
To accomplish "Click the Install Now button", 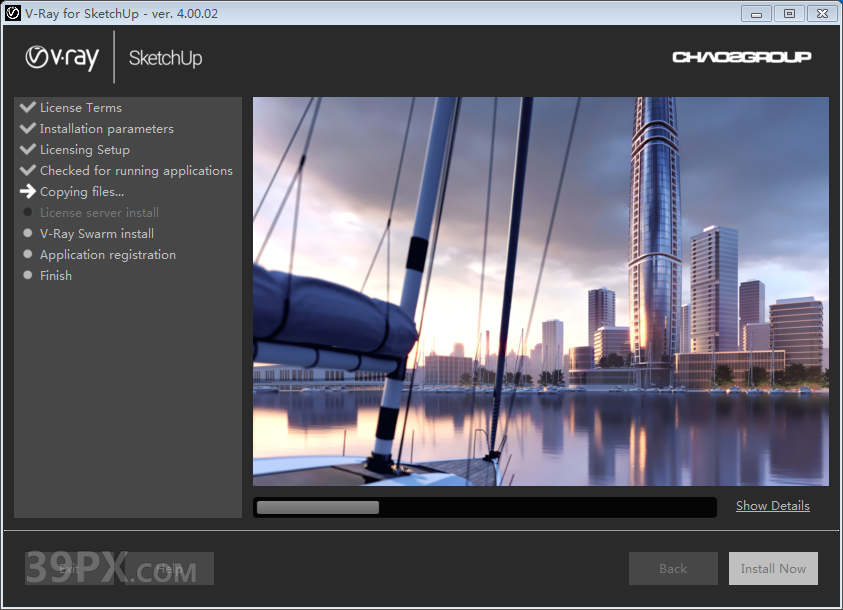I will pos(773,569).
